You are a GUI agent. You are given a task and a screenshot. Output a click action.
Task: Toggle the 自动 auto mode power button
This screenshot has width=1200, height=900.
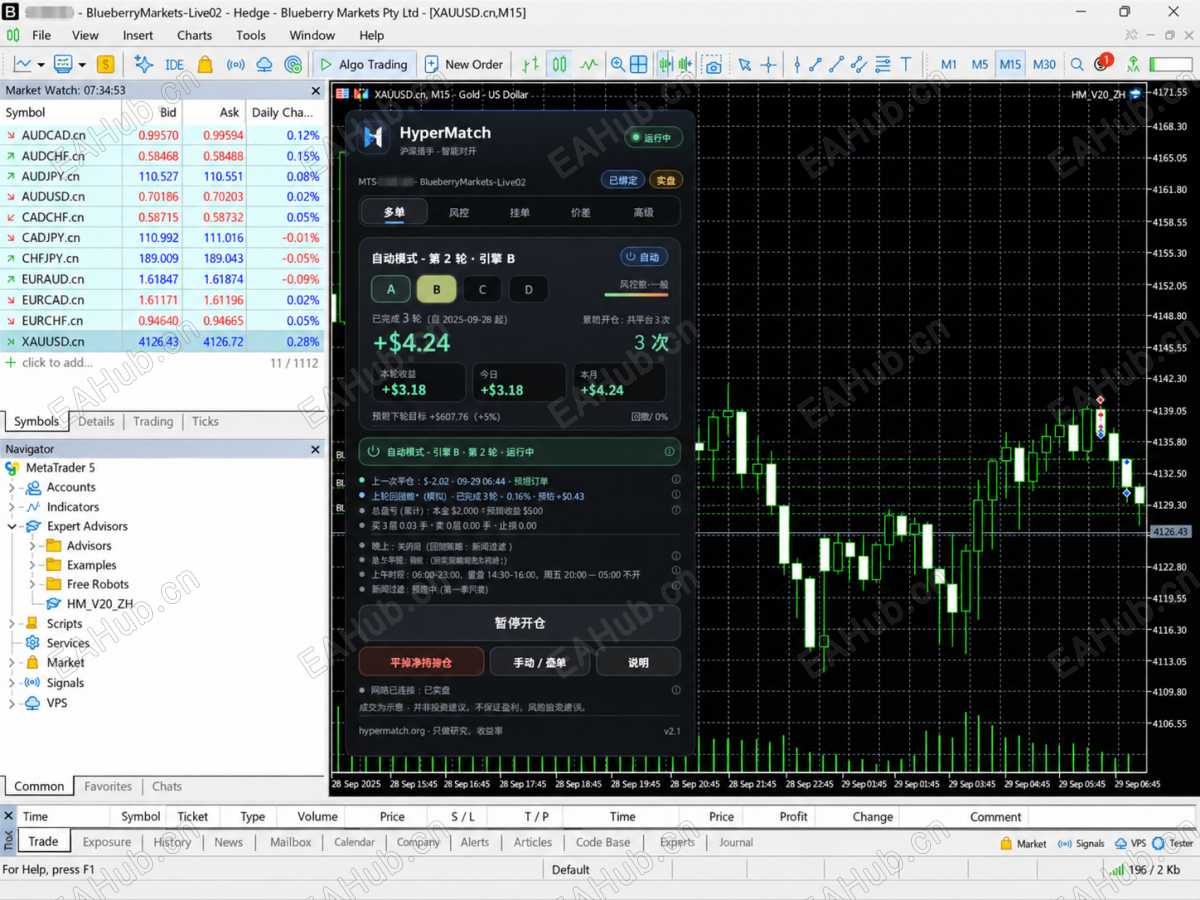pos(643,257)
